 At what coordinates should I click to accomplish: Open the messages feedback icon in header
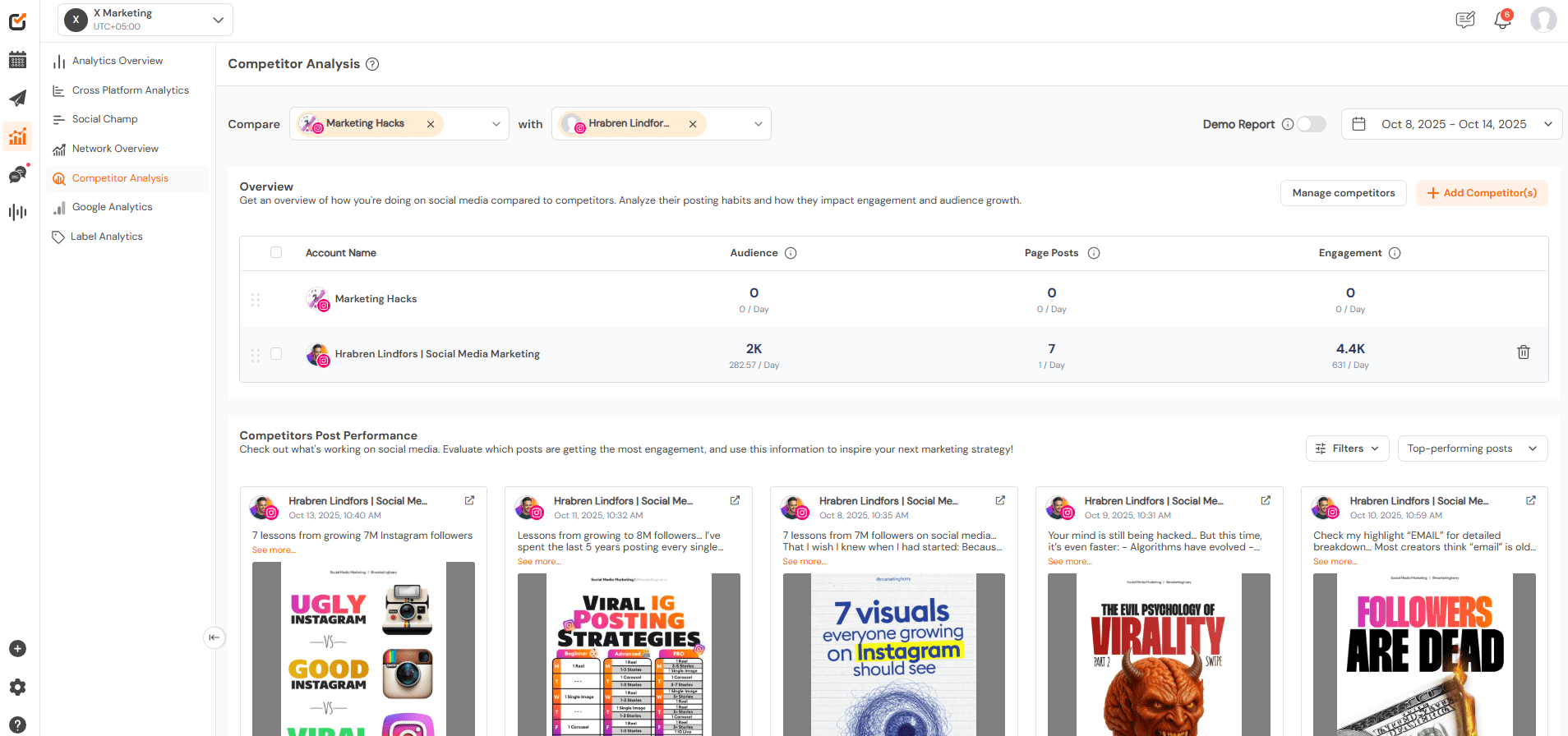pos(1465,20)
